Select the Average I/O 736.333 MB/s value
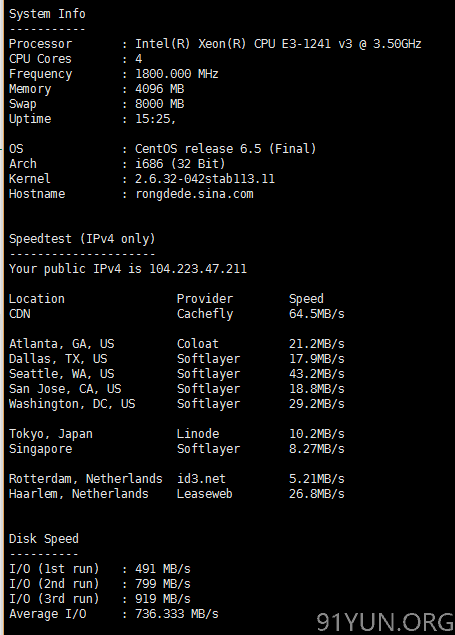 click(x=176, y=614)
